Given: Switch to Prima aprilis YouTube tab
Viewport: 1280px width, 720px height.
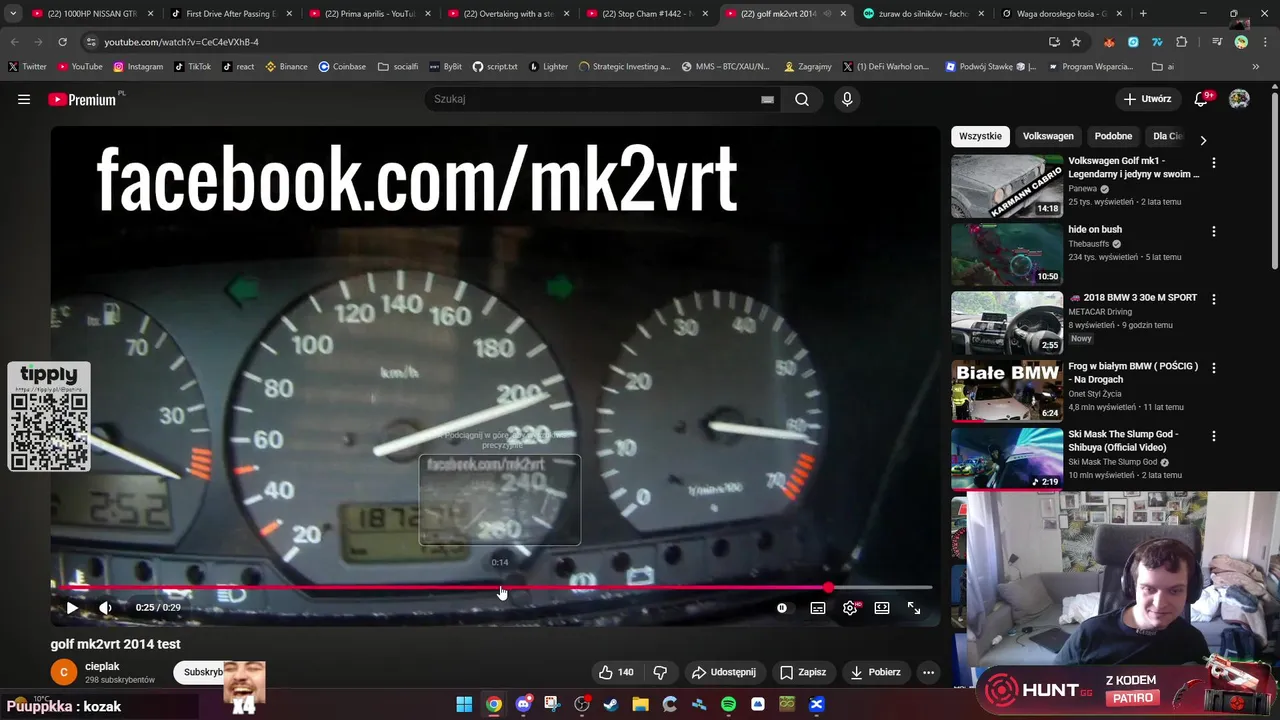Looking at the screenshot, I should pyautogui.click(x=368, y=14).
